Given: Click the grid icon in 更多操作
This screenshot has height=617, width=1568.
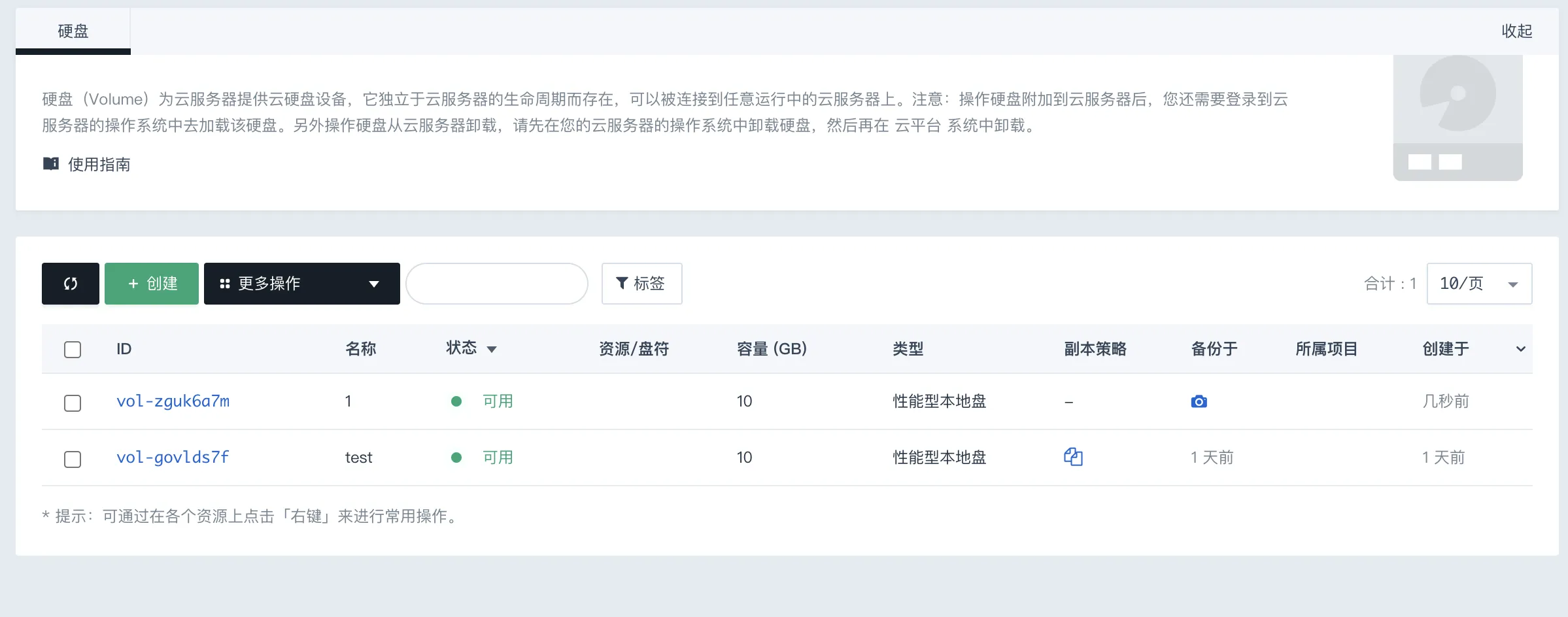Looking at the screenshot, I should (x=225, y=284).
